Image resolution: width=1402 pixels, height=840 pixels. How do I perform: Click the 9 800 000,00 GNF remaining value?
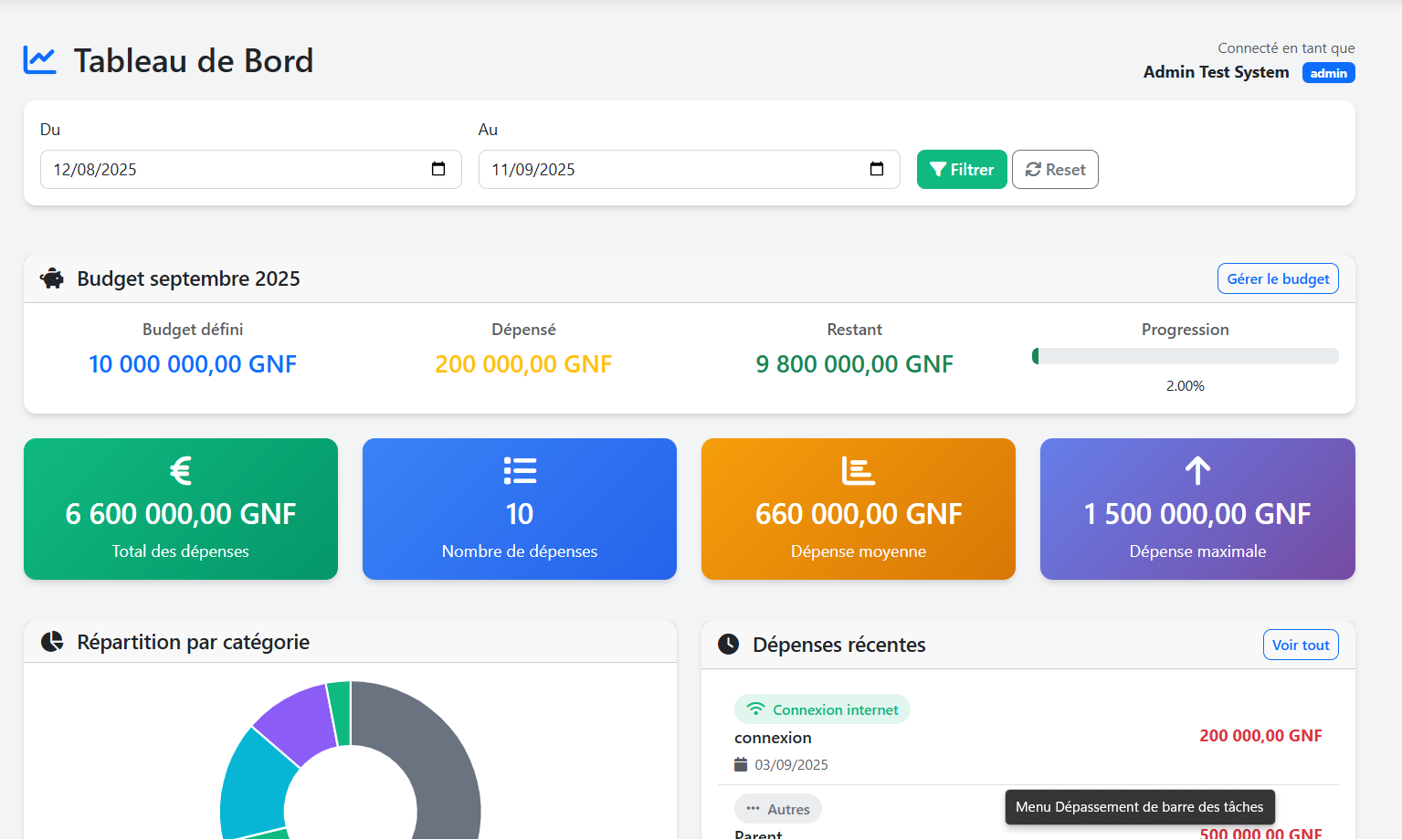tap(855, 364)
